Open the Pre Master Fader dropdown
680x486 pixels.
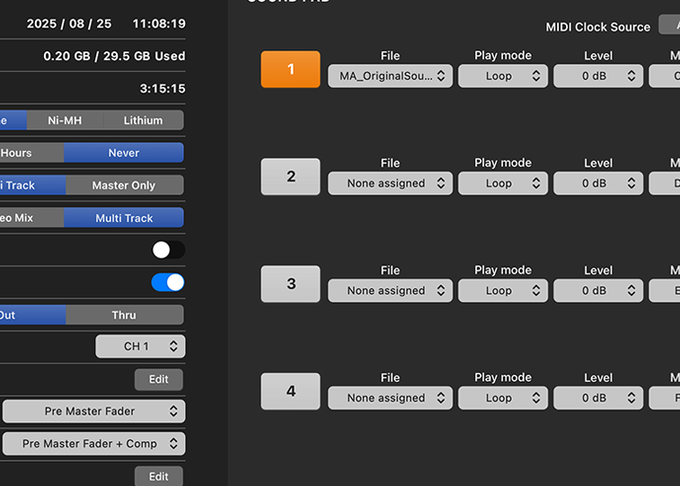tap(93, 411)
